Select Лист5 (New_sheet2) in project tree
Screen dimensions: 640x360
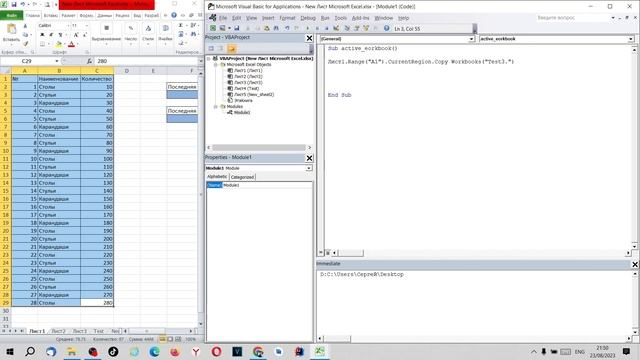(254, 94)
